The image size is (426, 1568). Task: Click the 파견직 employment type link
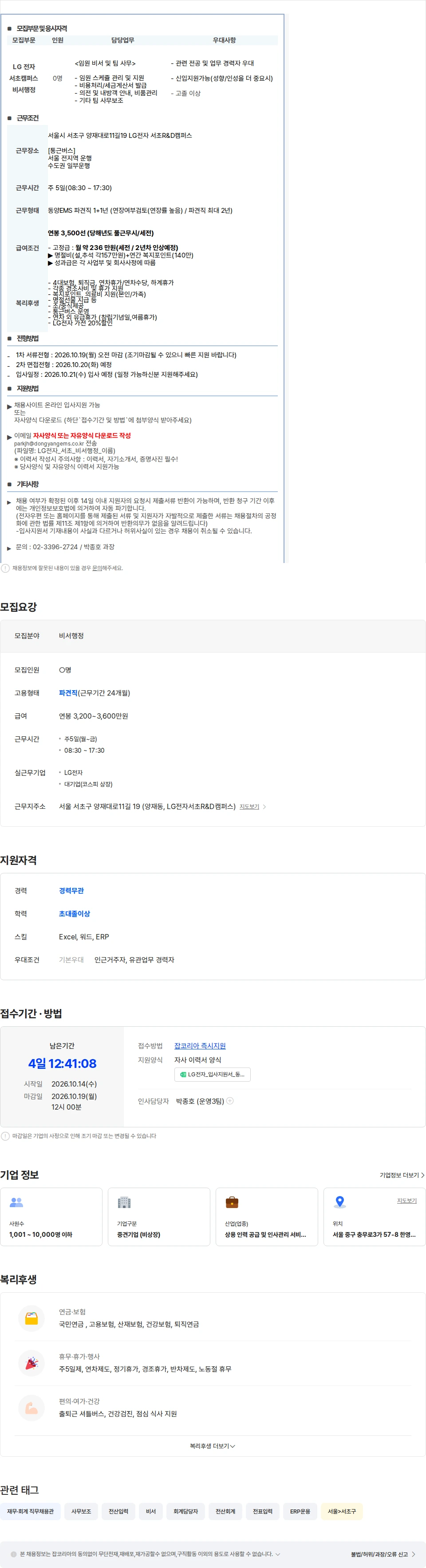pyautogui.click(x=68, y=693)
